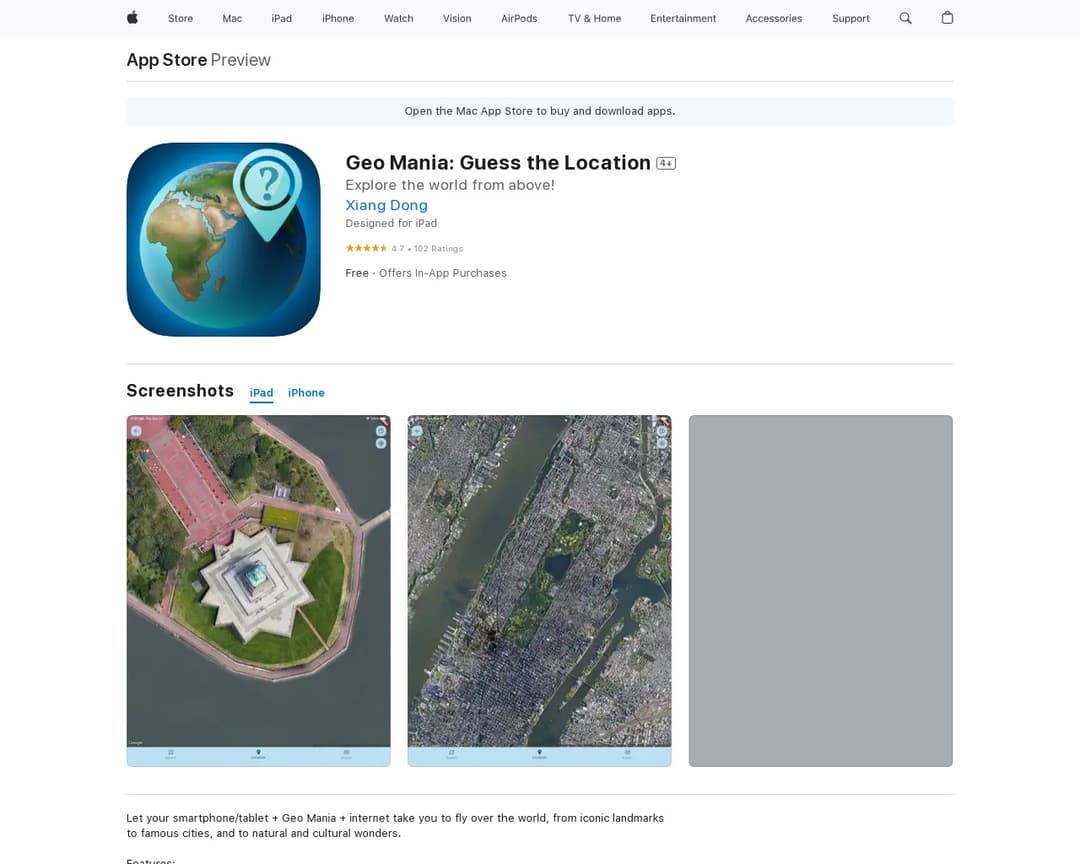This screenshot has height=864, width=1080.
Task: View the gray placeholder screenshot thumbnail
Action: (820, 590)
